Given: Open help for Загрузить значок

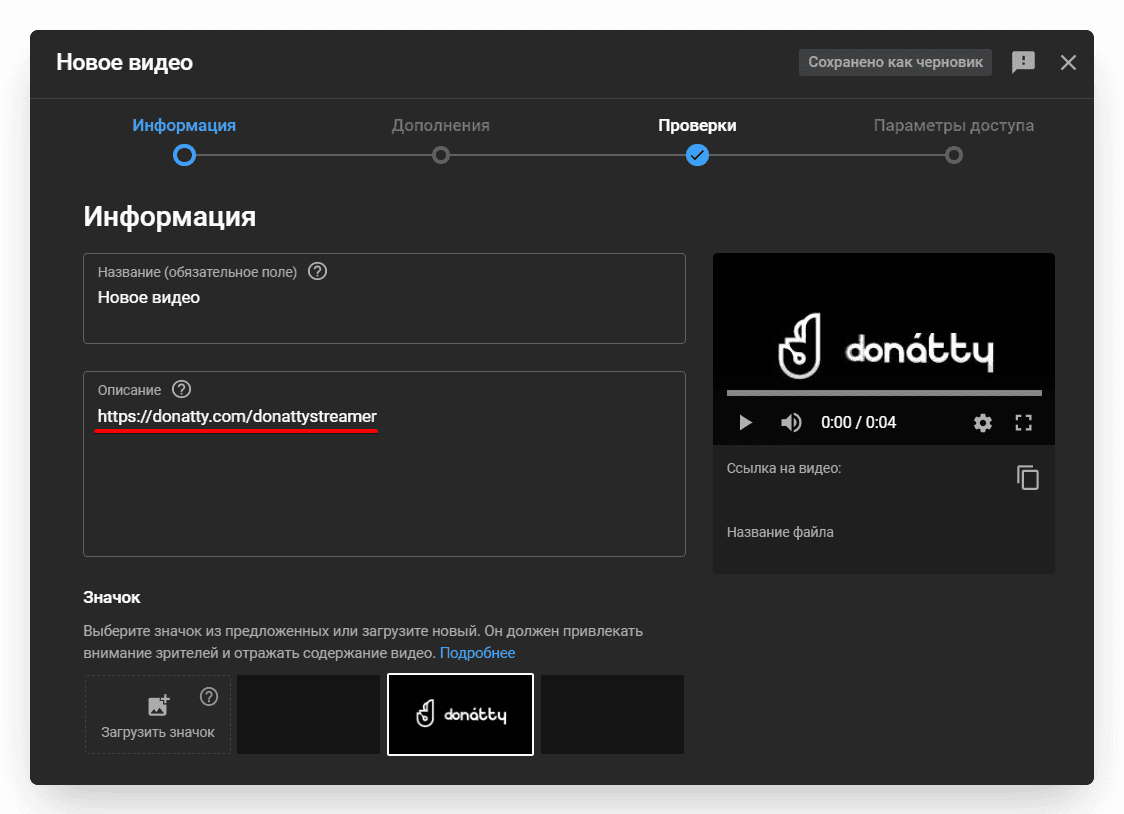Looking at the screenshot, I should [209, 696].
